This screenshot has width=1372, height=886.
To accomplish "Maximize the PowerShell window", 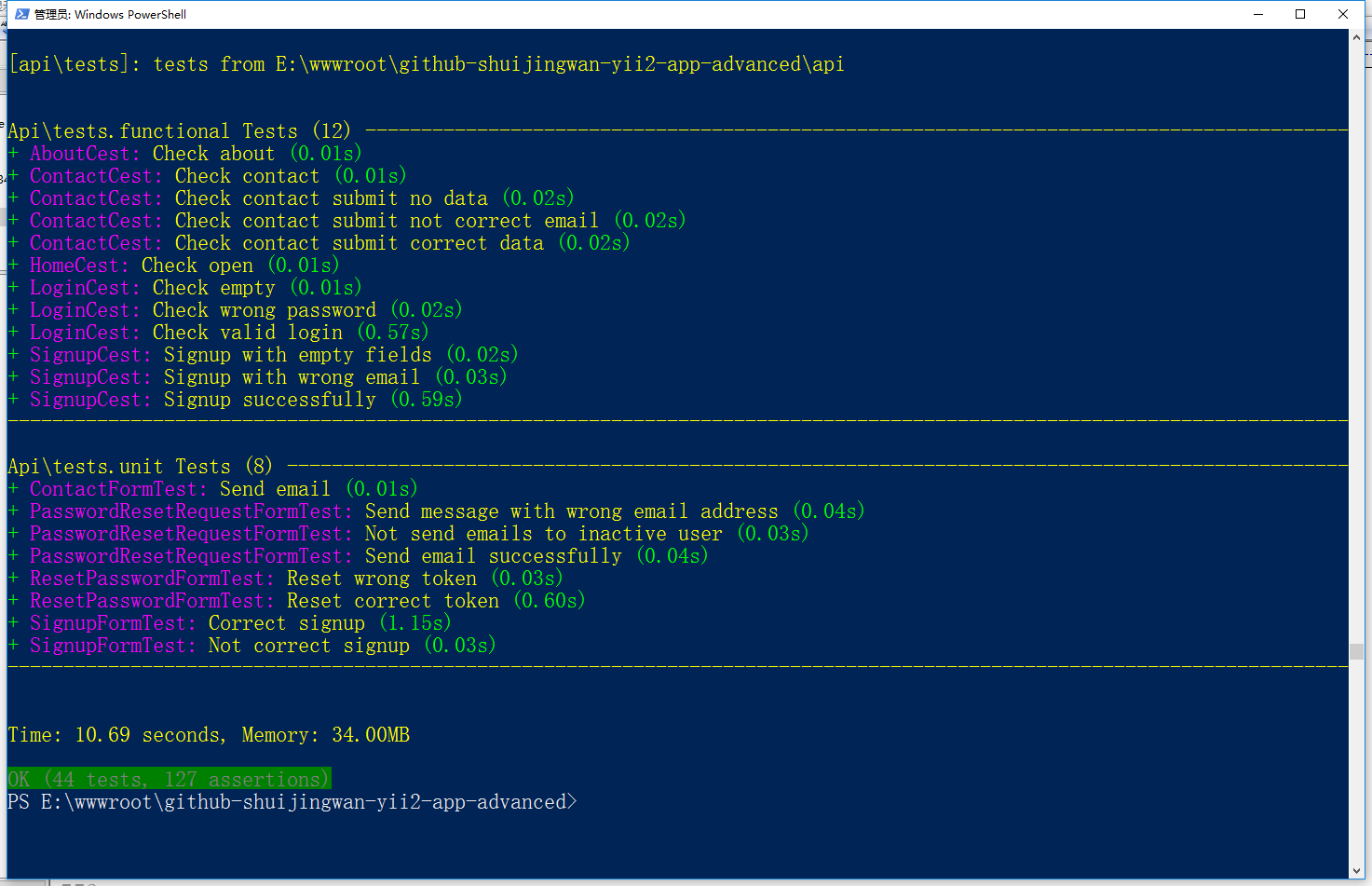I will pyautogui.click(x=1300, y=14).
